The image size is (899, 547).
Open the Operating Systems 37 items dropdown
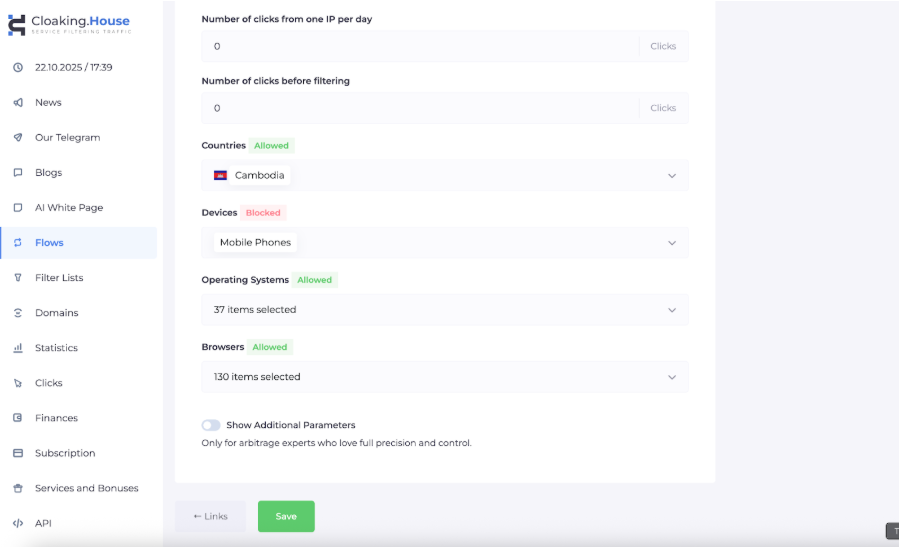click(445, 310)
